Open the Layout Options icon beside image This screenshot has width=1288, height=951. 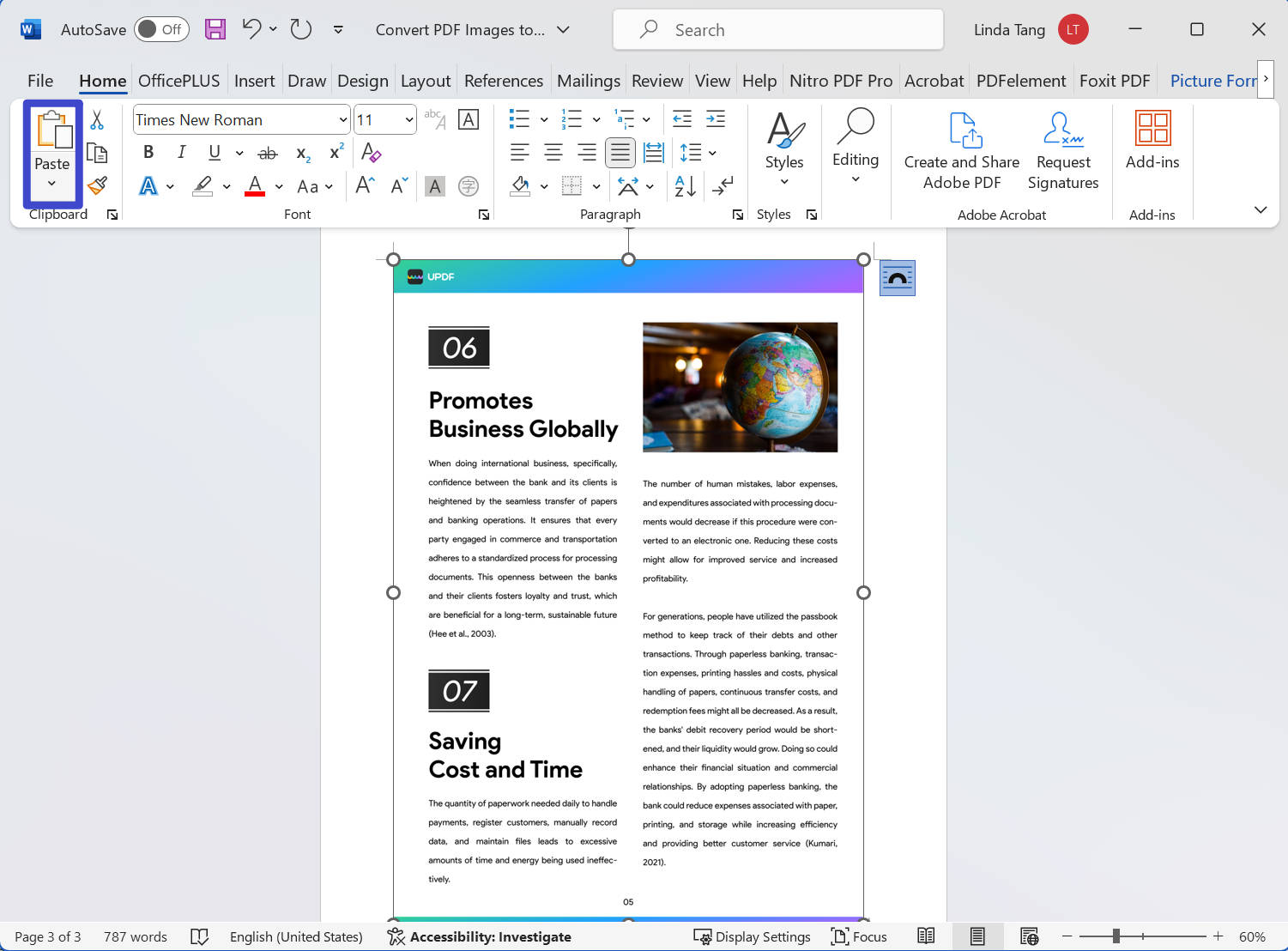click(x=897, y=278)
